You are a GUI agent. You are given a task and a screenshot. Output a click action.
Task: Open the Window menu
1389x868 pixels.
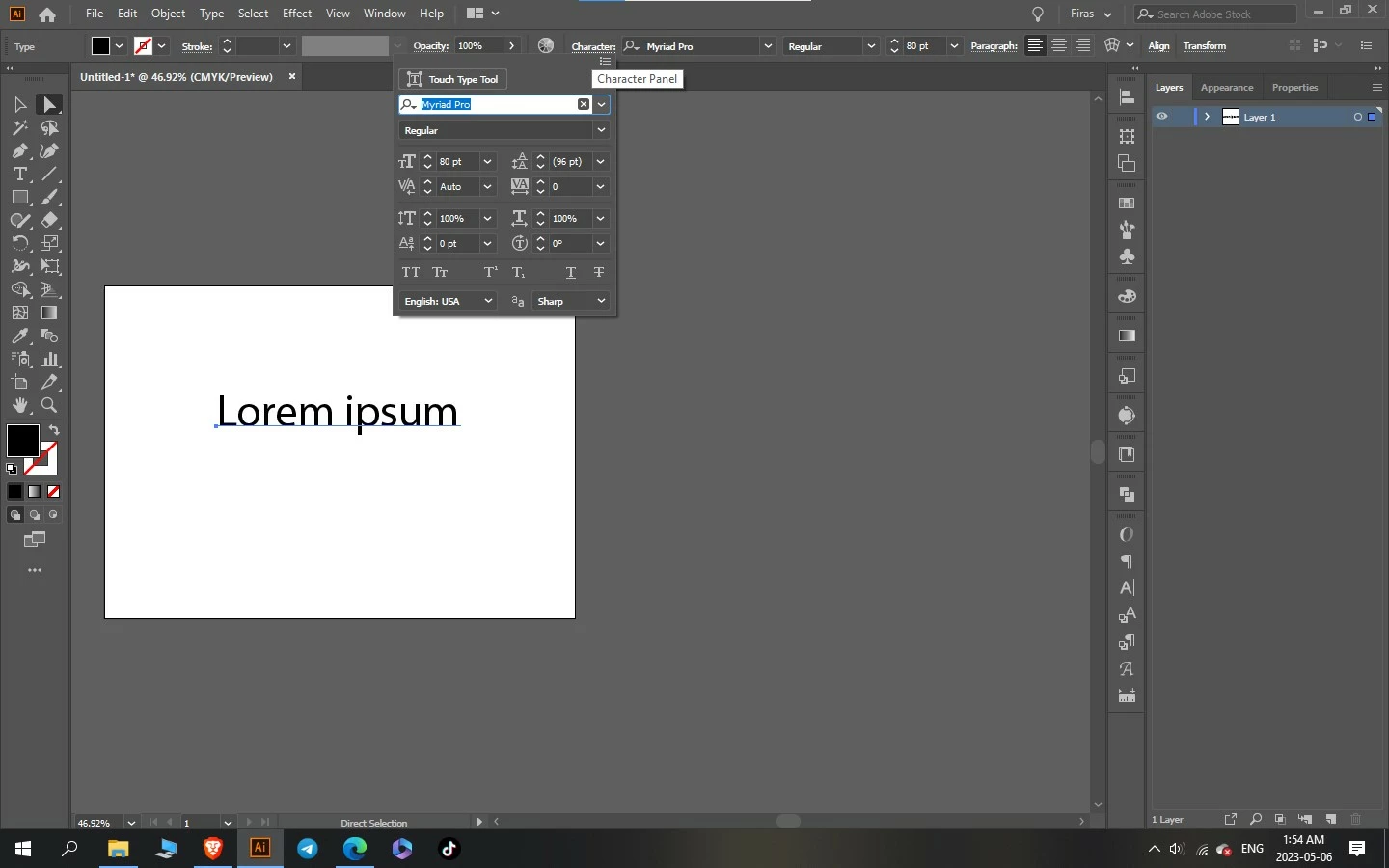pos(385,14)
